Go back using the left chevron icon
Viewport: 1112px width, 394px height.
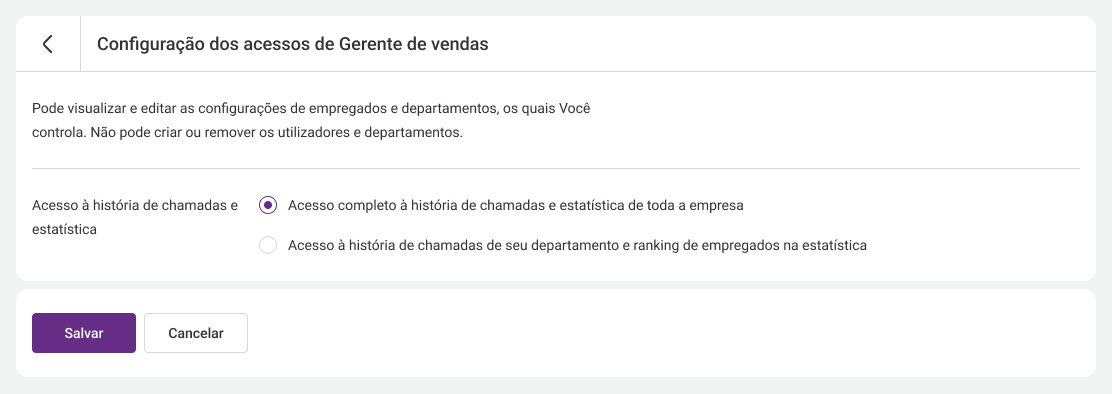coord(48,44)
